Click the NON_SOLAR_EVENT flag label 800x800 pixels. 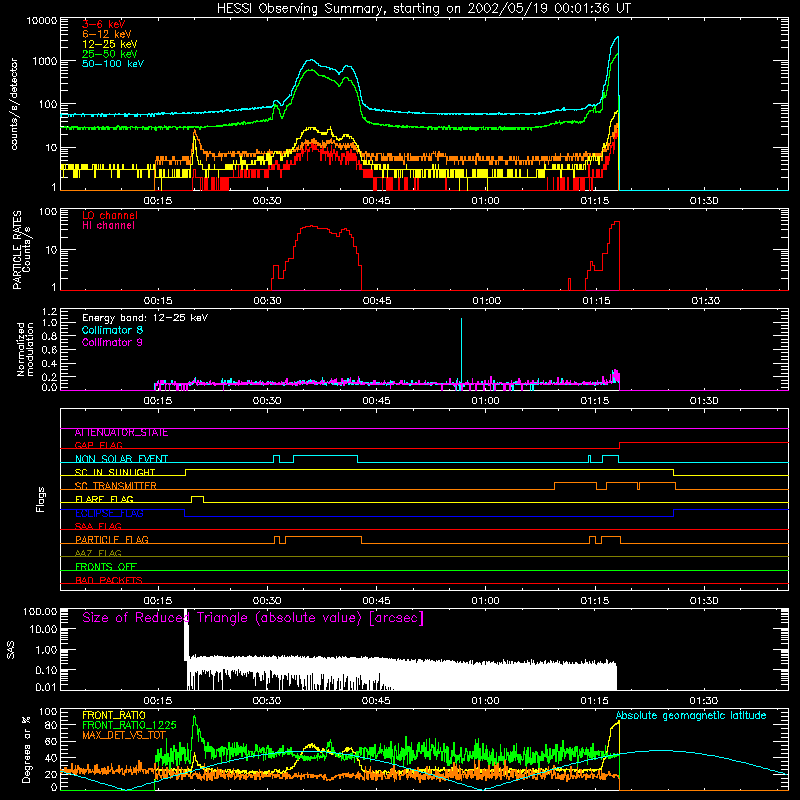click(121, 459)
